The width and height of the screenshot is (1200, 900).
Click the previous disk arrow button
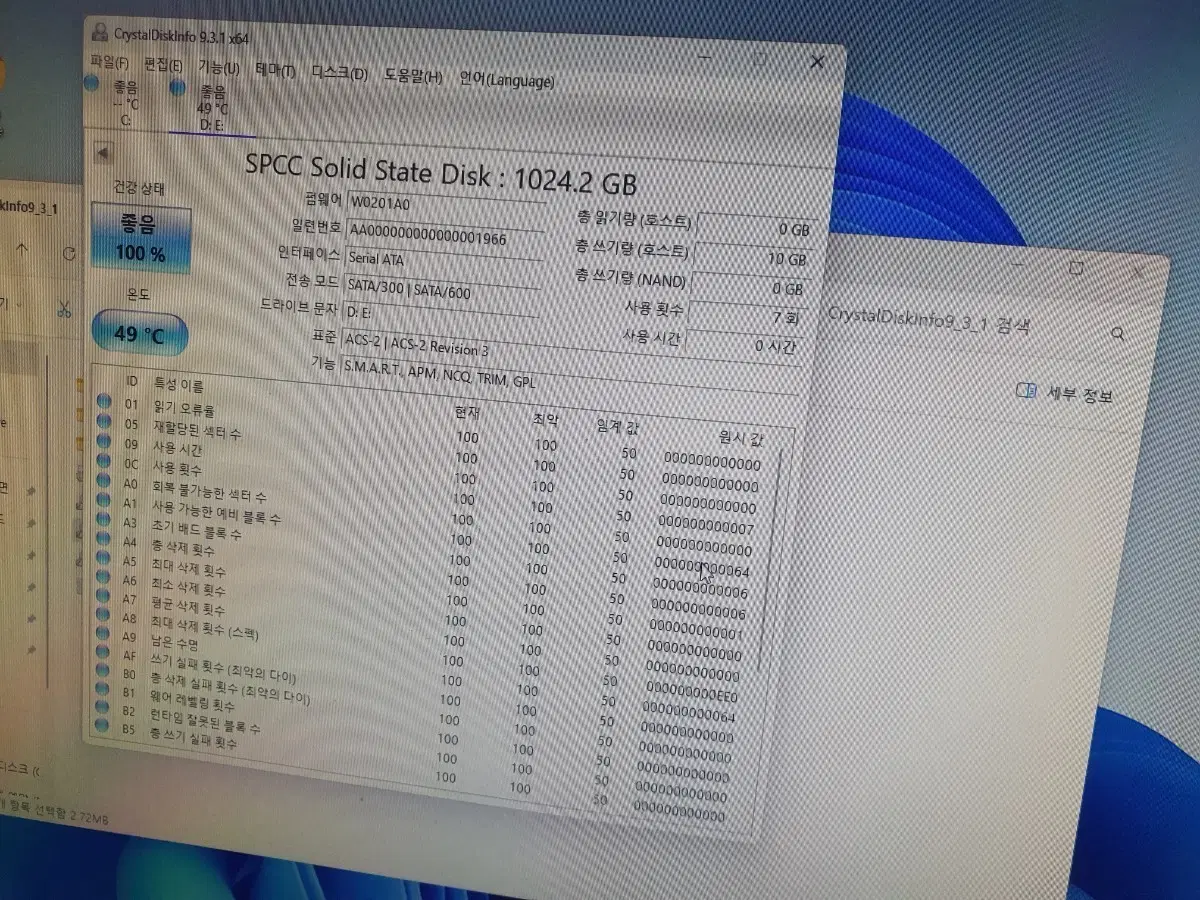click(x=102, y=153)
